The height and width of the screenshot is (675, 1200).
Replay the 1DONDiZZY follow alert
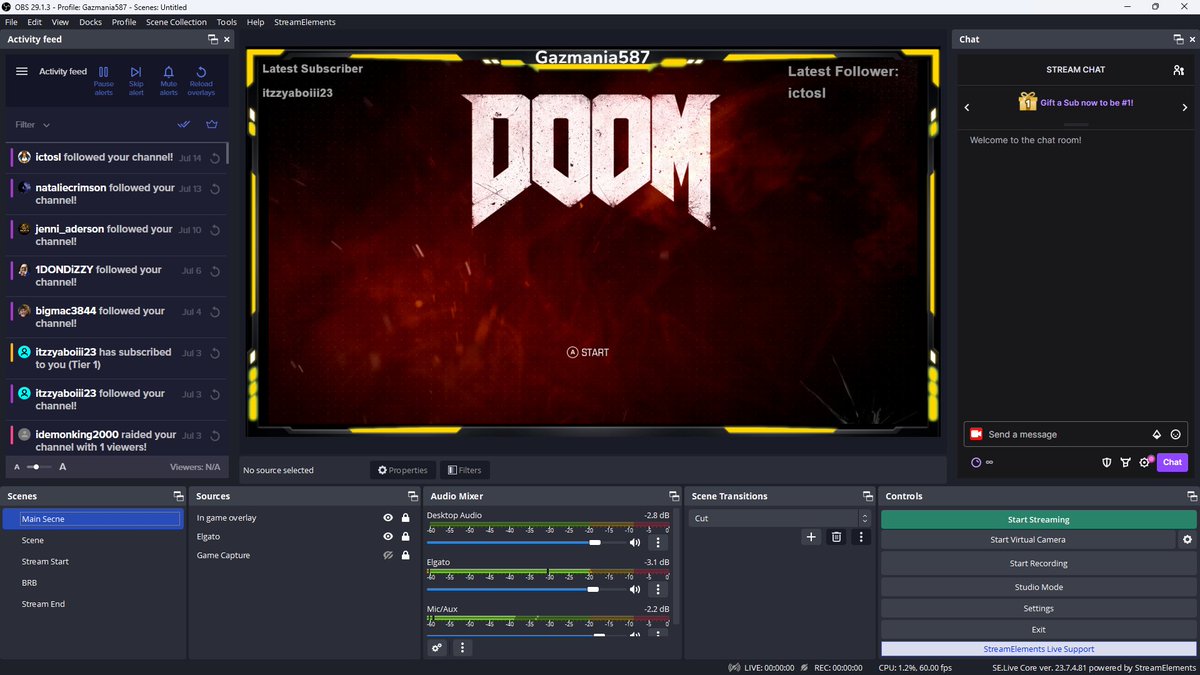click(216, 271)
